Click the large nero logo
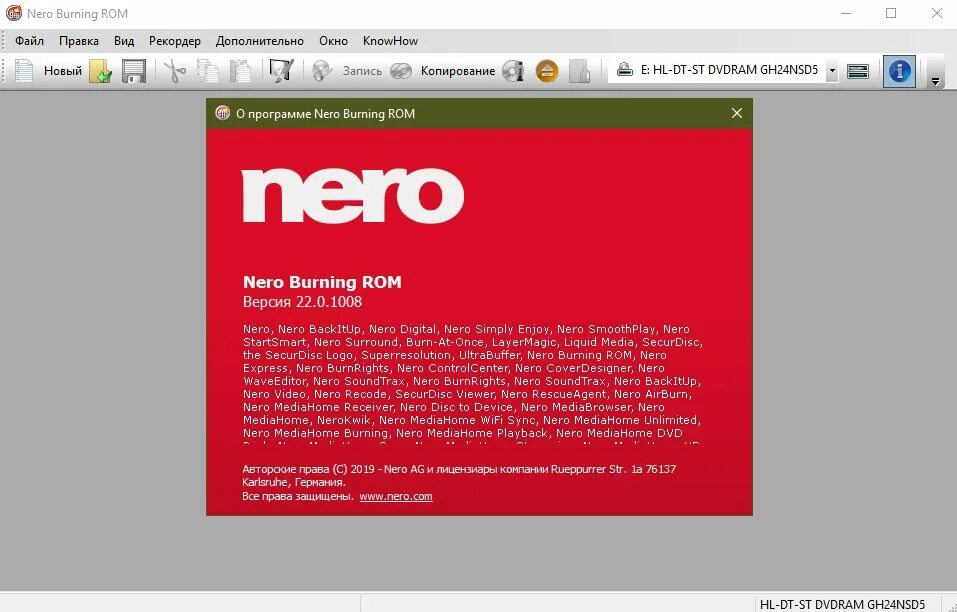Viewport: 957px width, 612px height. [353, 195]
